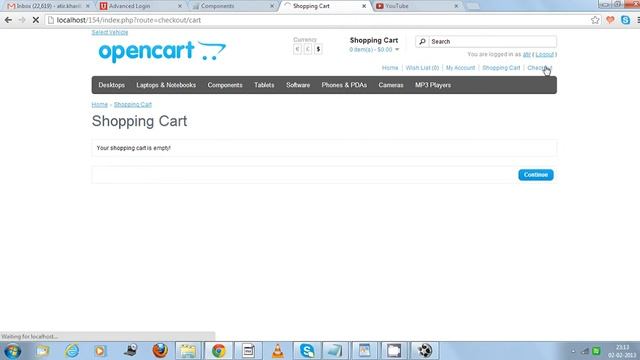Close the Advanced Login tab
The height and width of the screenshot is (360, 640).
(180, 6)
